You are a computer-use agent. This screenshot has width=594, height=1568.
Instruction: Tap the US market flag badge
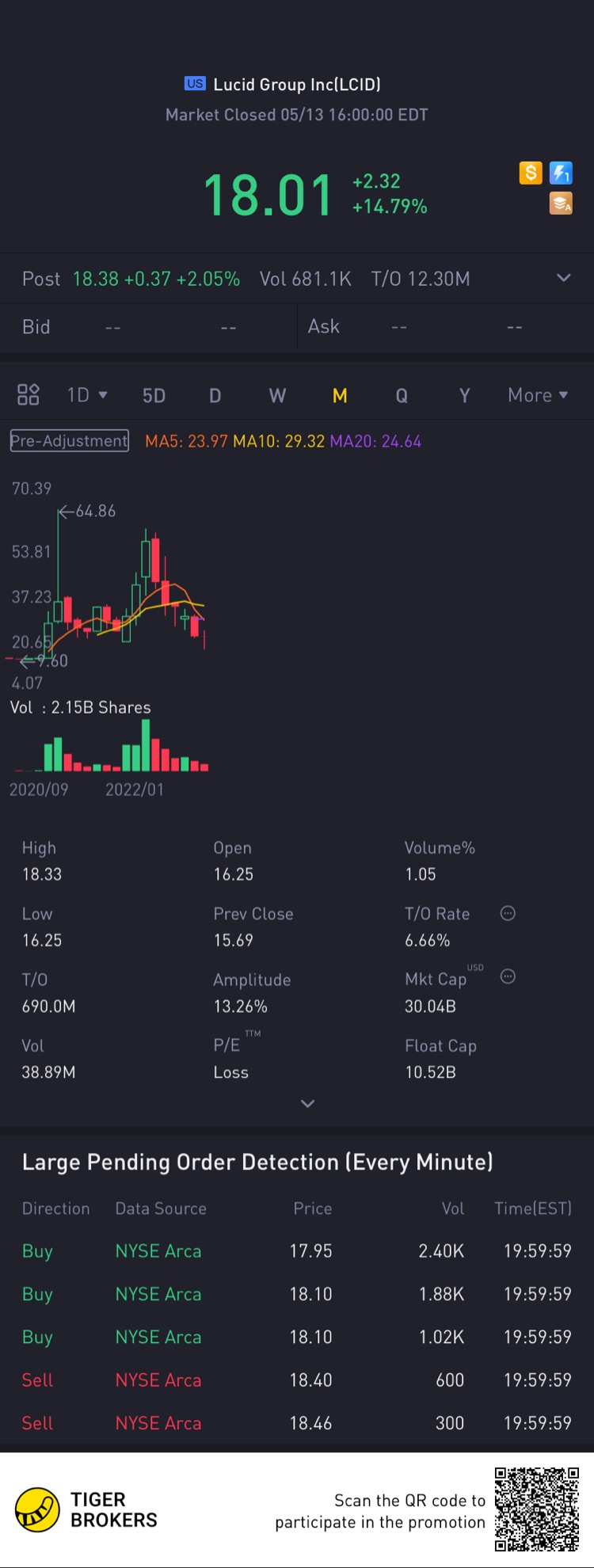(x=195, y=84)
